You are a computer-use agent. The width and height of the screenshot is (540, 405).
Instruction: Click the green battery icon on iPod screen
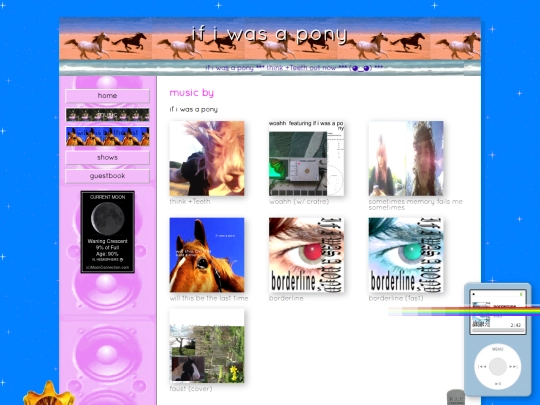521,294
